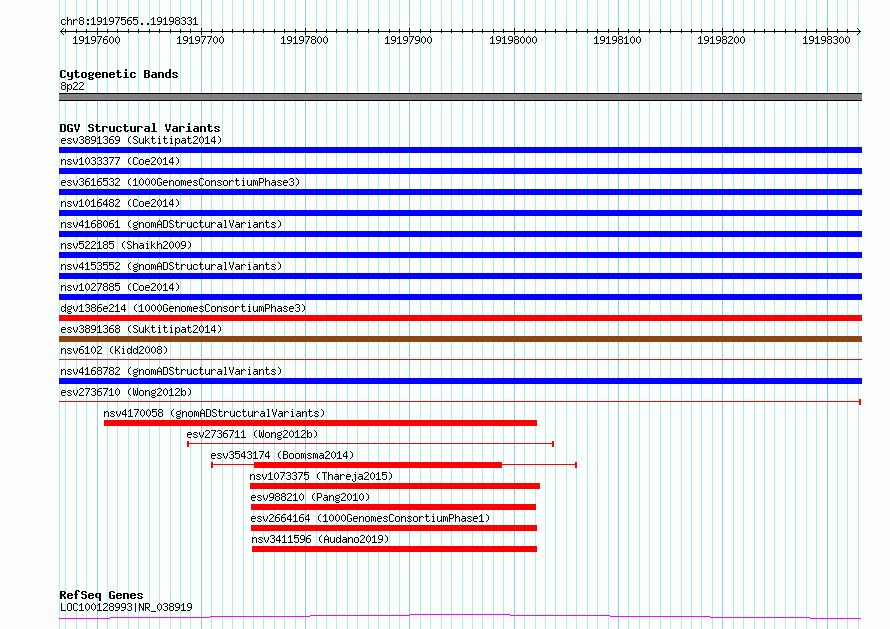Click the red bar under nsv4170058
The image size is (890, 629).
tap(320, 423)
